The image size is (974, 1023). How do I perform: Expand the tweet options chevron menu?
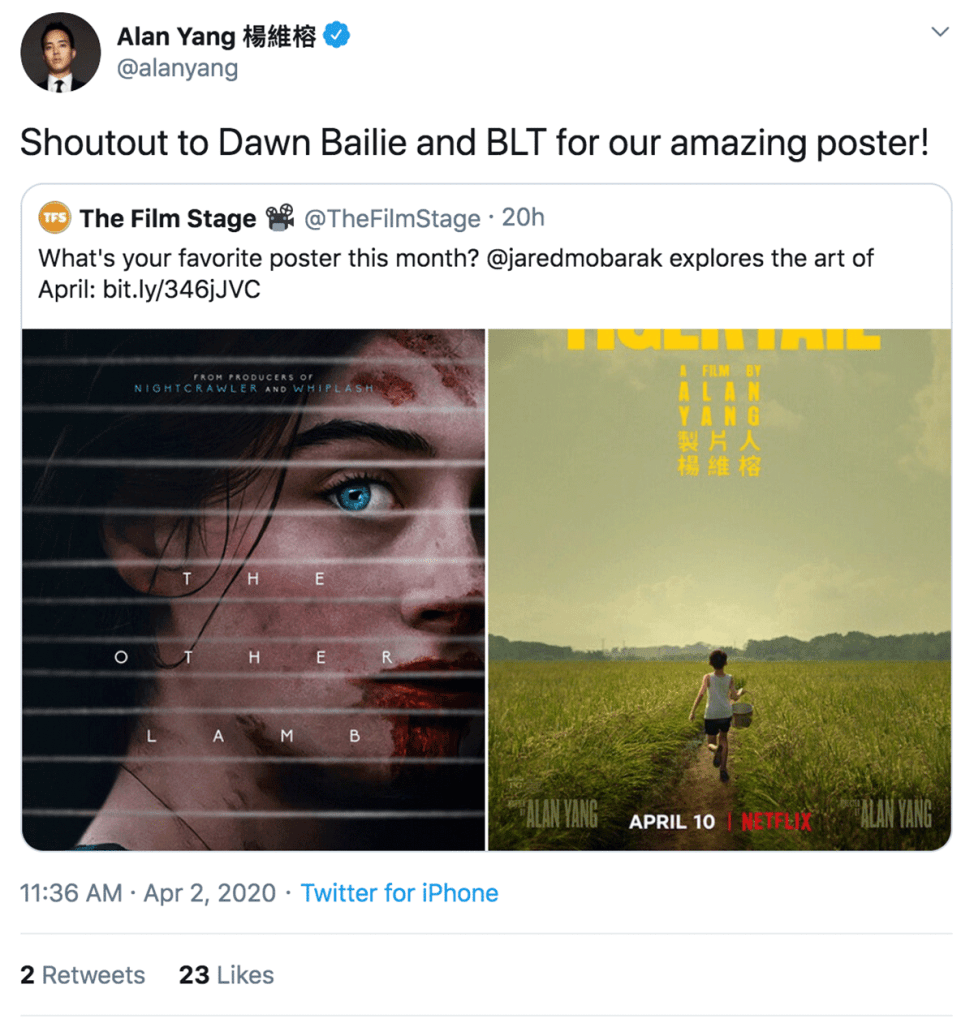pos(939,32)
